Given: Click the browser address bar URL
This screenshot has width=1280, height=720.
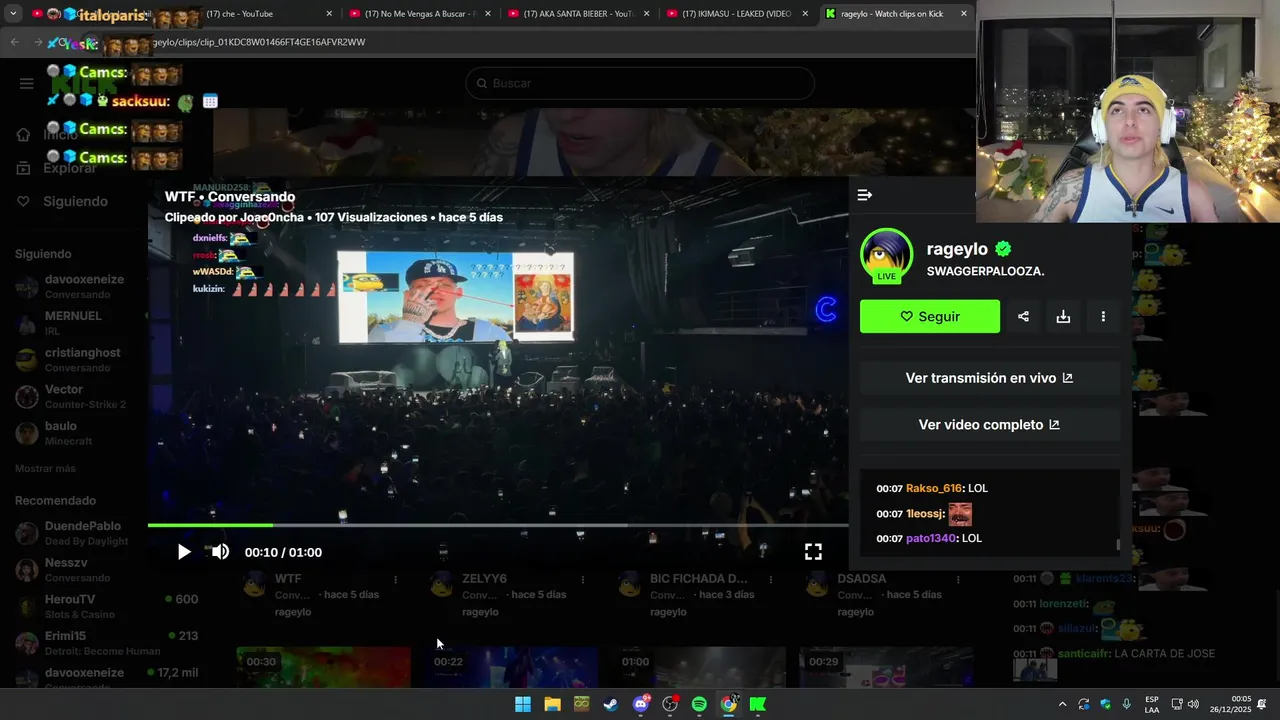Looking at the screenshot, I should pos(260,42).
